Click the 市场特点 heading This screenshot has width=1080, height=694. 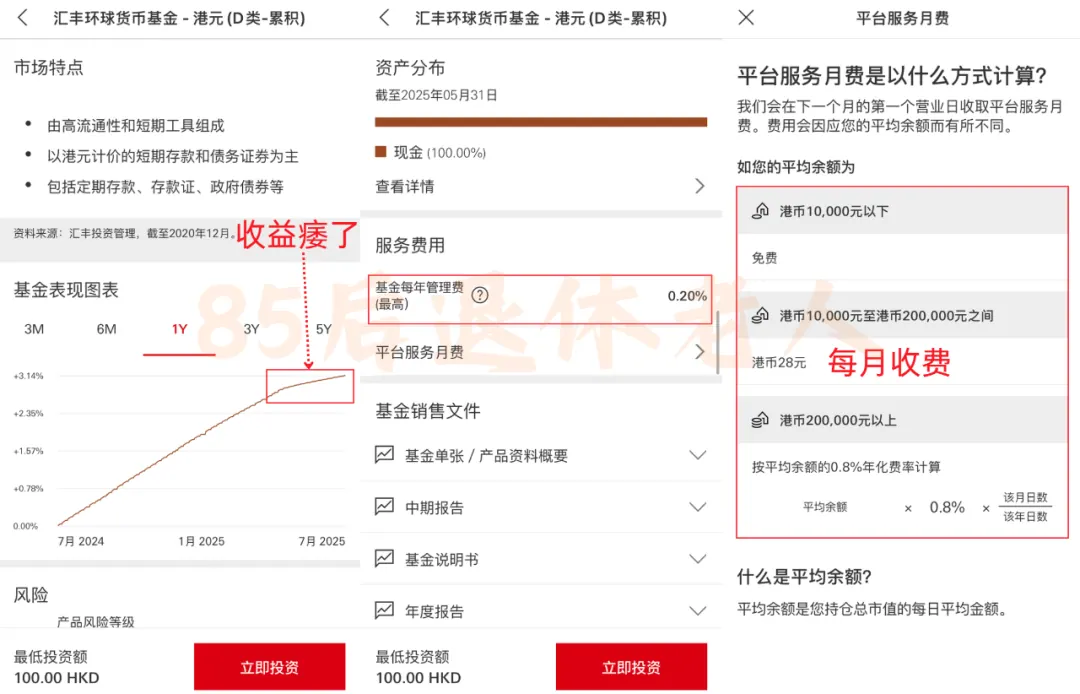tap(48, 67)
